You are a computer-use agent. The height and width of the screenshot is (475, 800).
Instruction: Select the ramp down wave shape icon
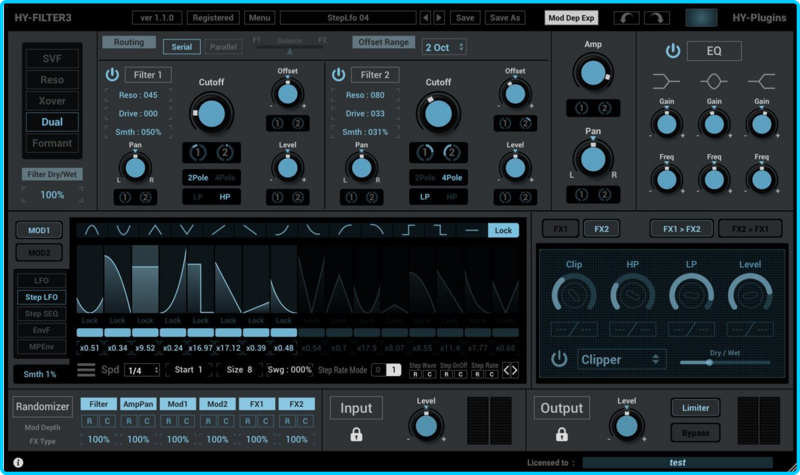coord(250,230)
